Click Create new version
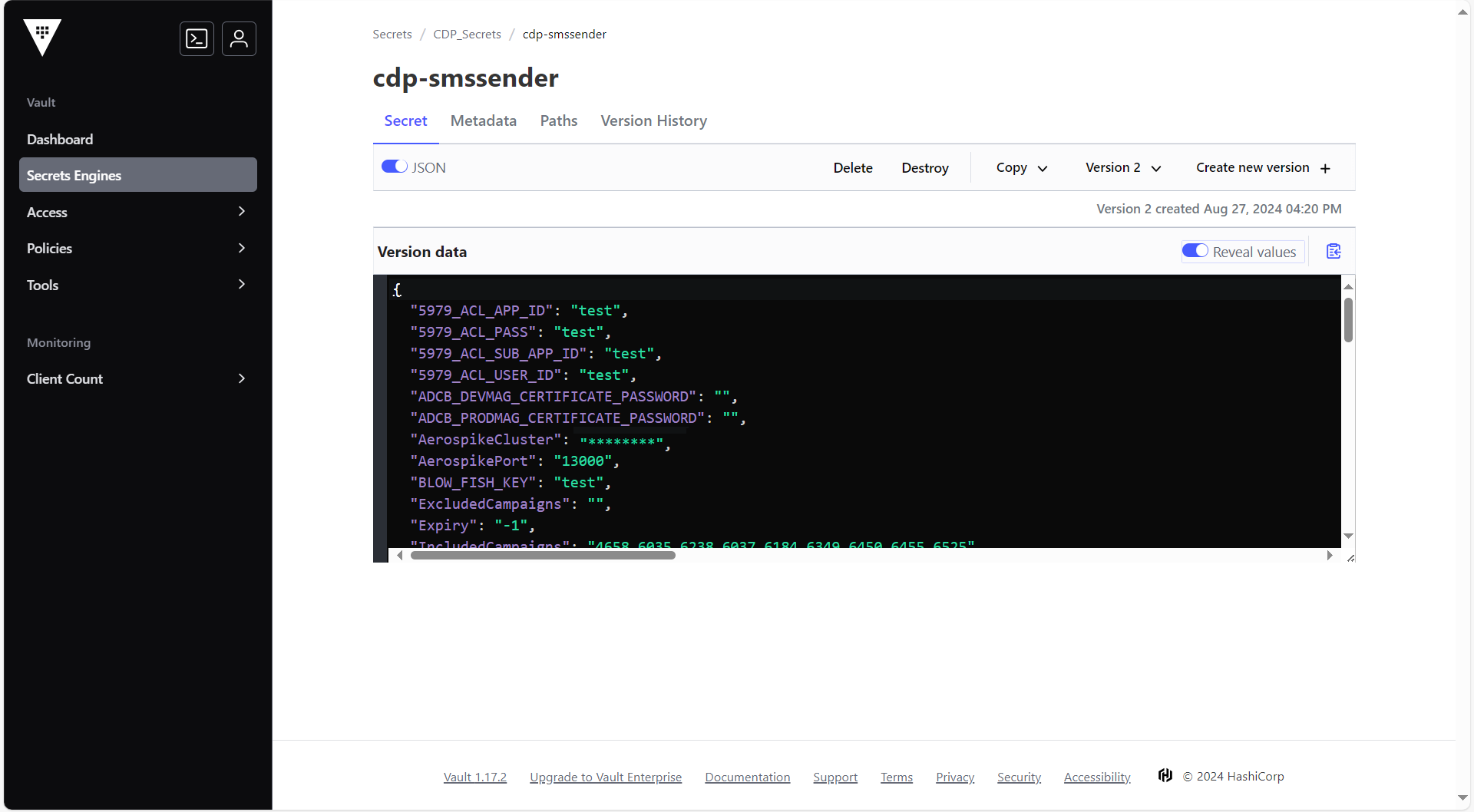The height and width of the screenshot is (812, 1474). coord(1263,167)
